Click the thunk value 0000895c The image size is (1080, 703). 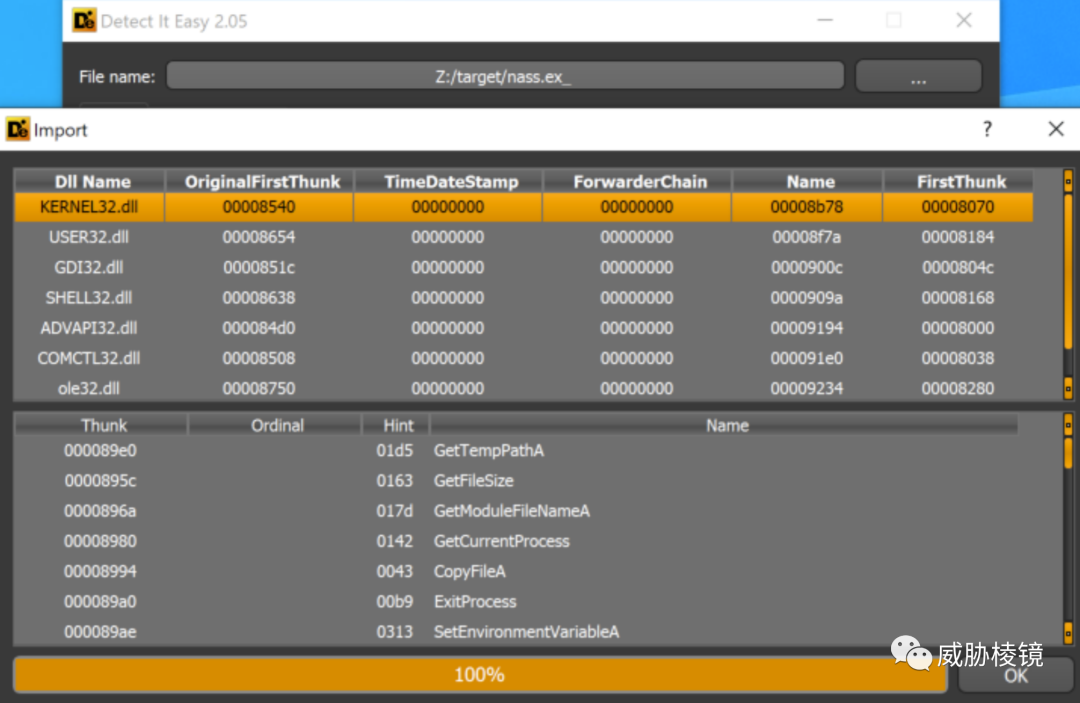coord(101,481)
